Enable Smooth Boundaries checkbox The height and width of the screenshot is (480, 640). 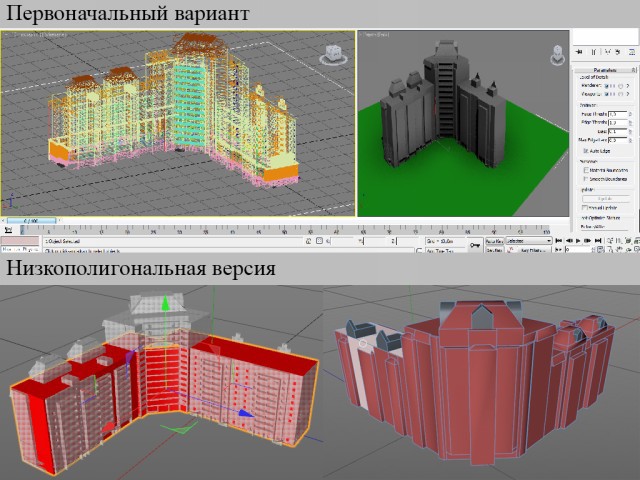tap(586, 179)
